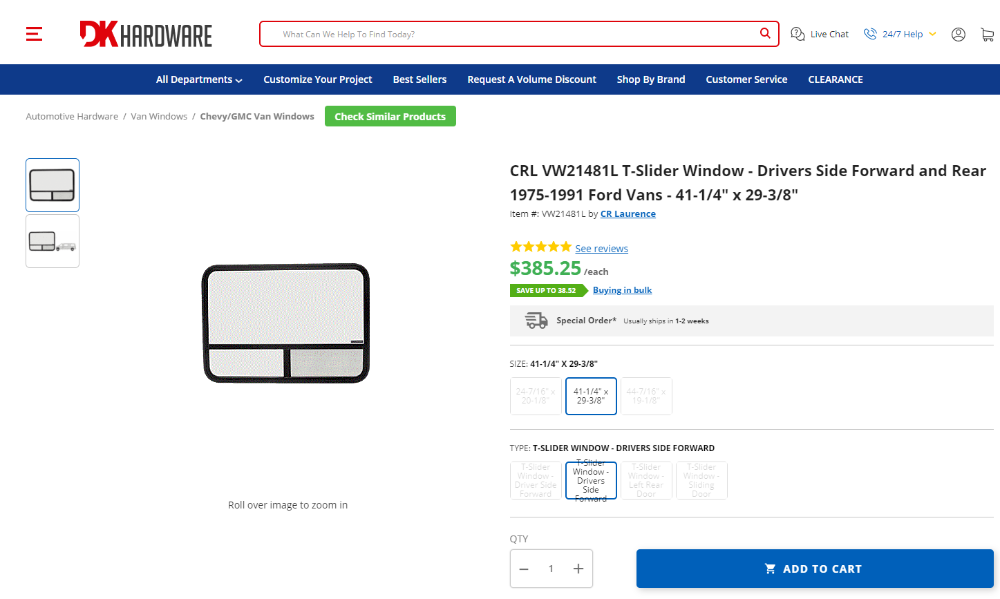This screenshot has height=599, width=1000.
Task: Open the hamburger menu icon
Action: [x=34, y=34]
